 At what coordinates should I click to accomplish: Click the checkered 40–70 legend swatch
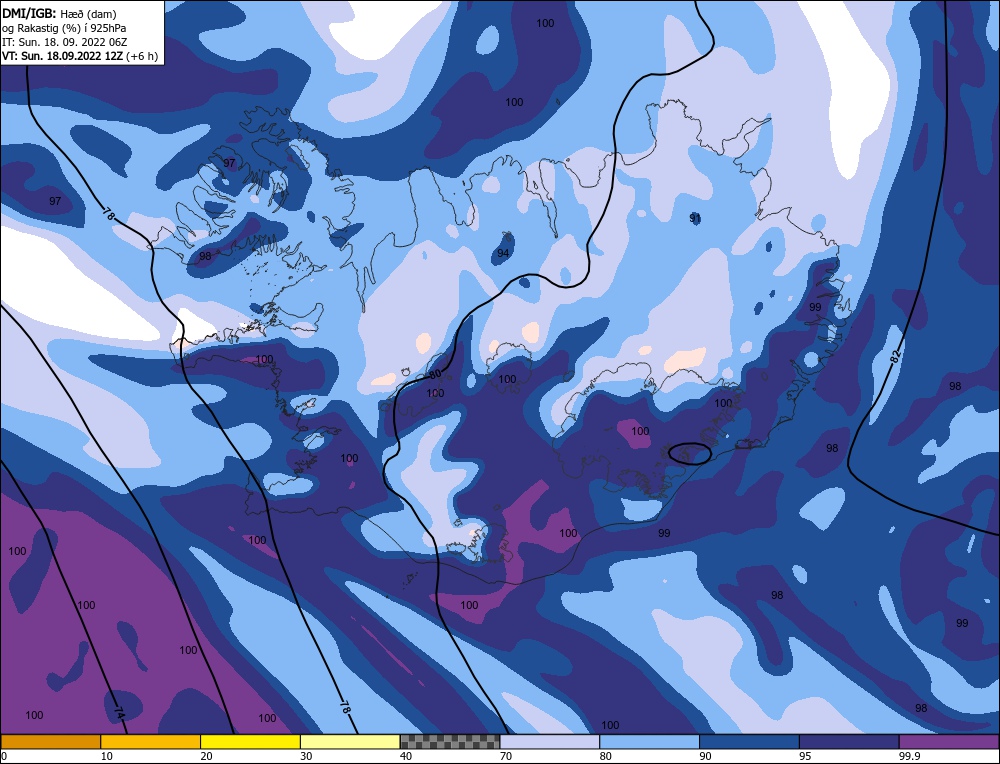[x=450, y=741]
